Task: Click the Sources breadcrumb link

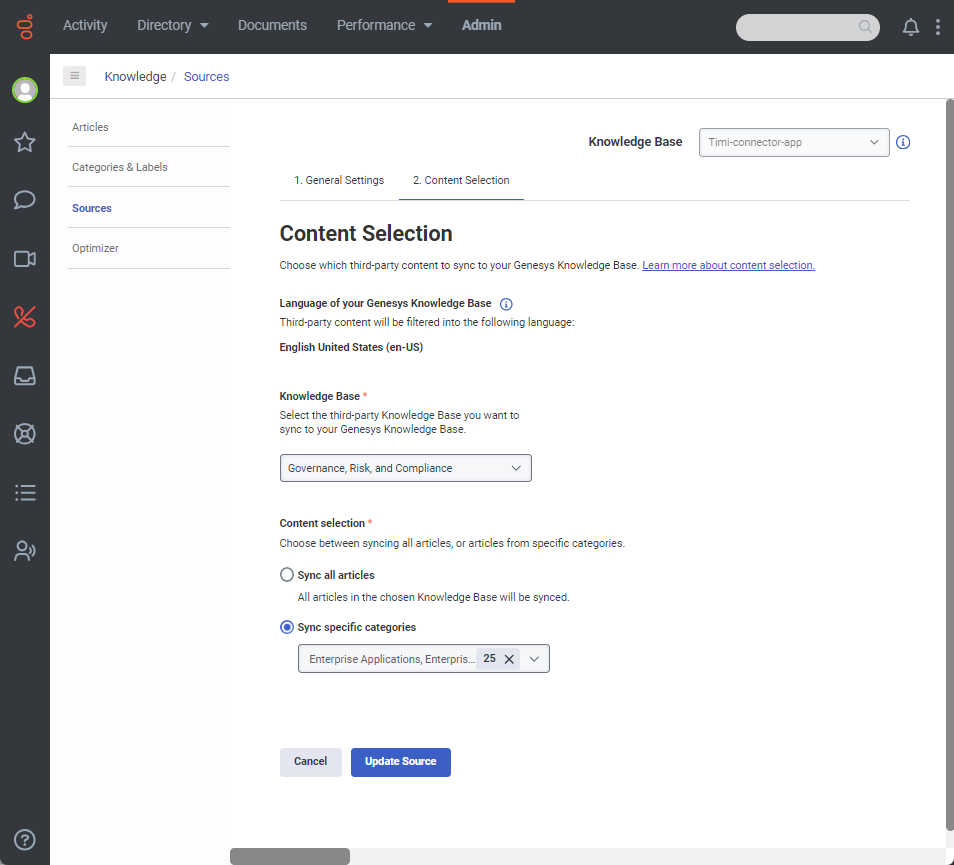Action: 206,77
